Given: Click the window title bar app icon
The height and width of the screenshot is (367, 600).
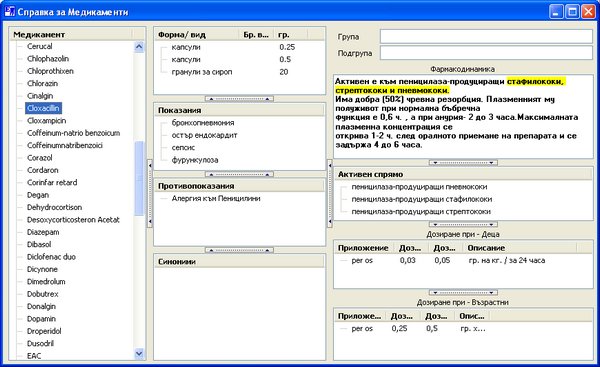Looking at the screenshot, I should pos(10,11).
